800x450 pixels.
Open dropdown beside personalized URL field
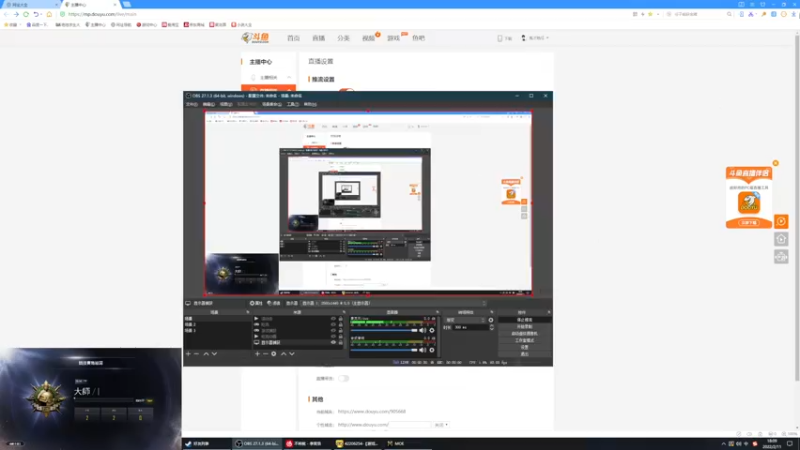point(441,424)
